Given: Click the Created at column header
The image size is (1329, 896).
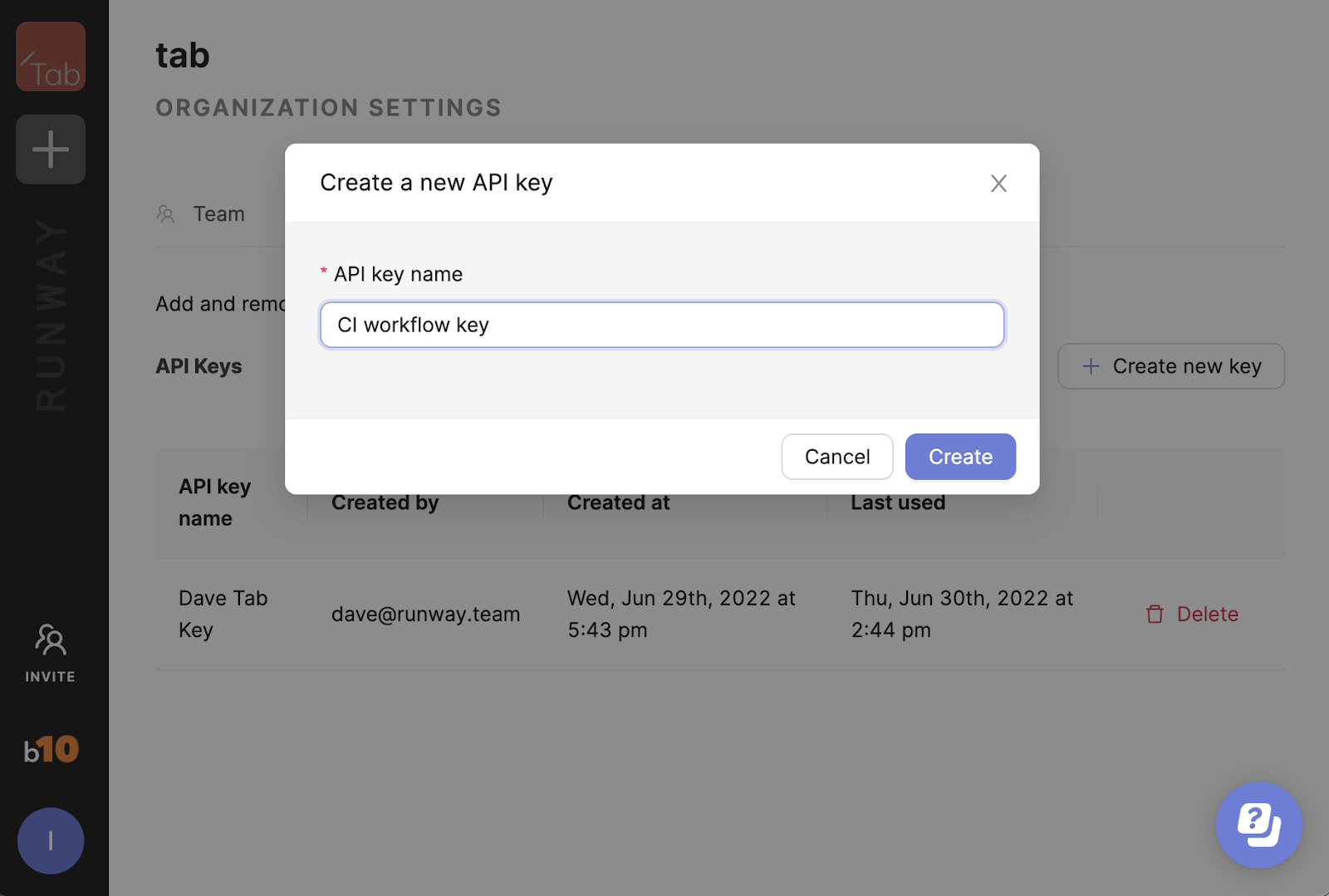Looking at the screenshot, I should 618,502.
